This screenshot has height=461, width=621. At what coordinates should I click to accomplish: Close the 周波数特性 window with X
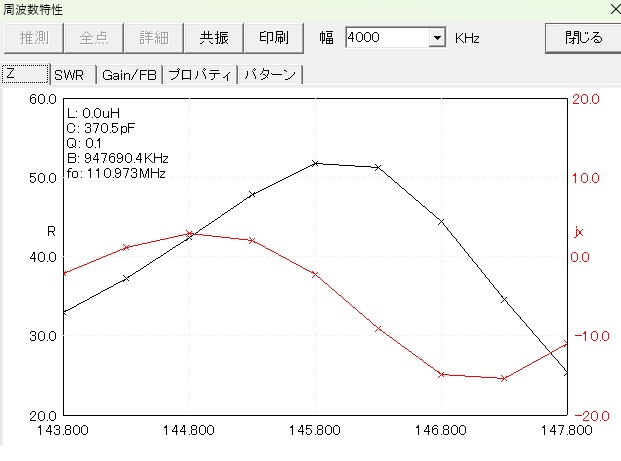click(612, 8)
